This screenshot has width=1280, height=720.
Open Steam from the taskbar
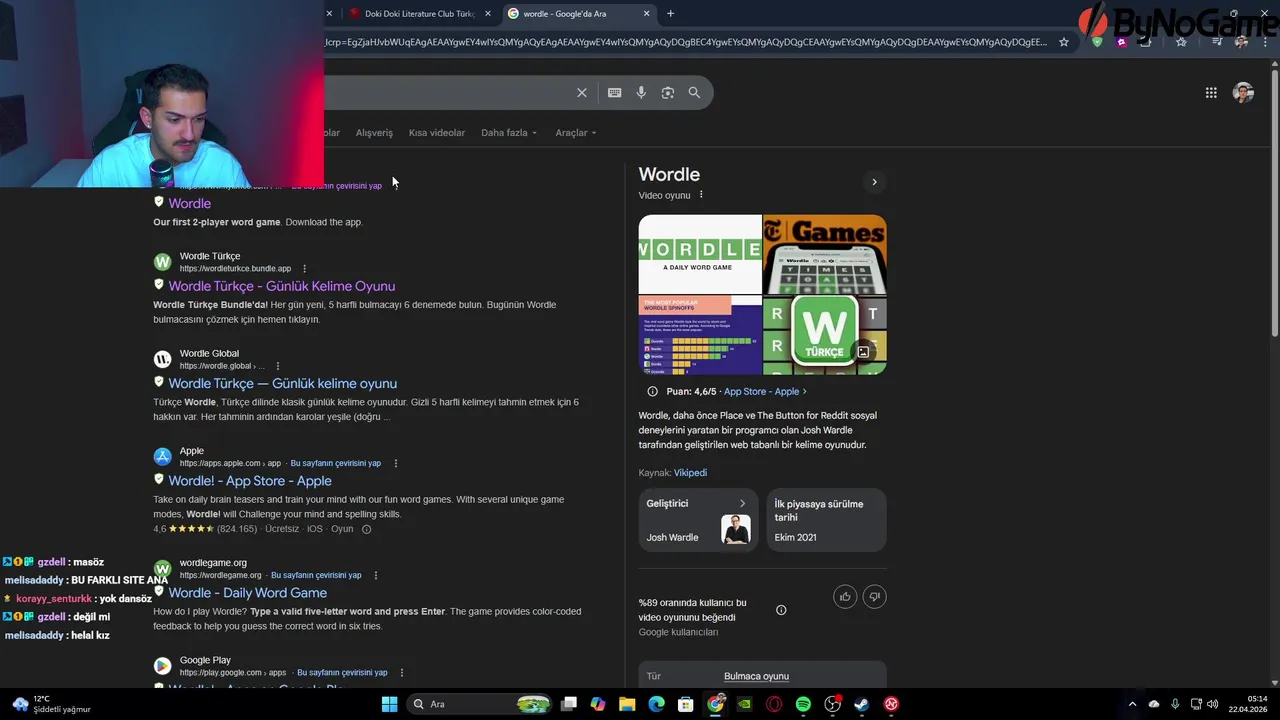(x=861, y=704)
